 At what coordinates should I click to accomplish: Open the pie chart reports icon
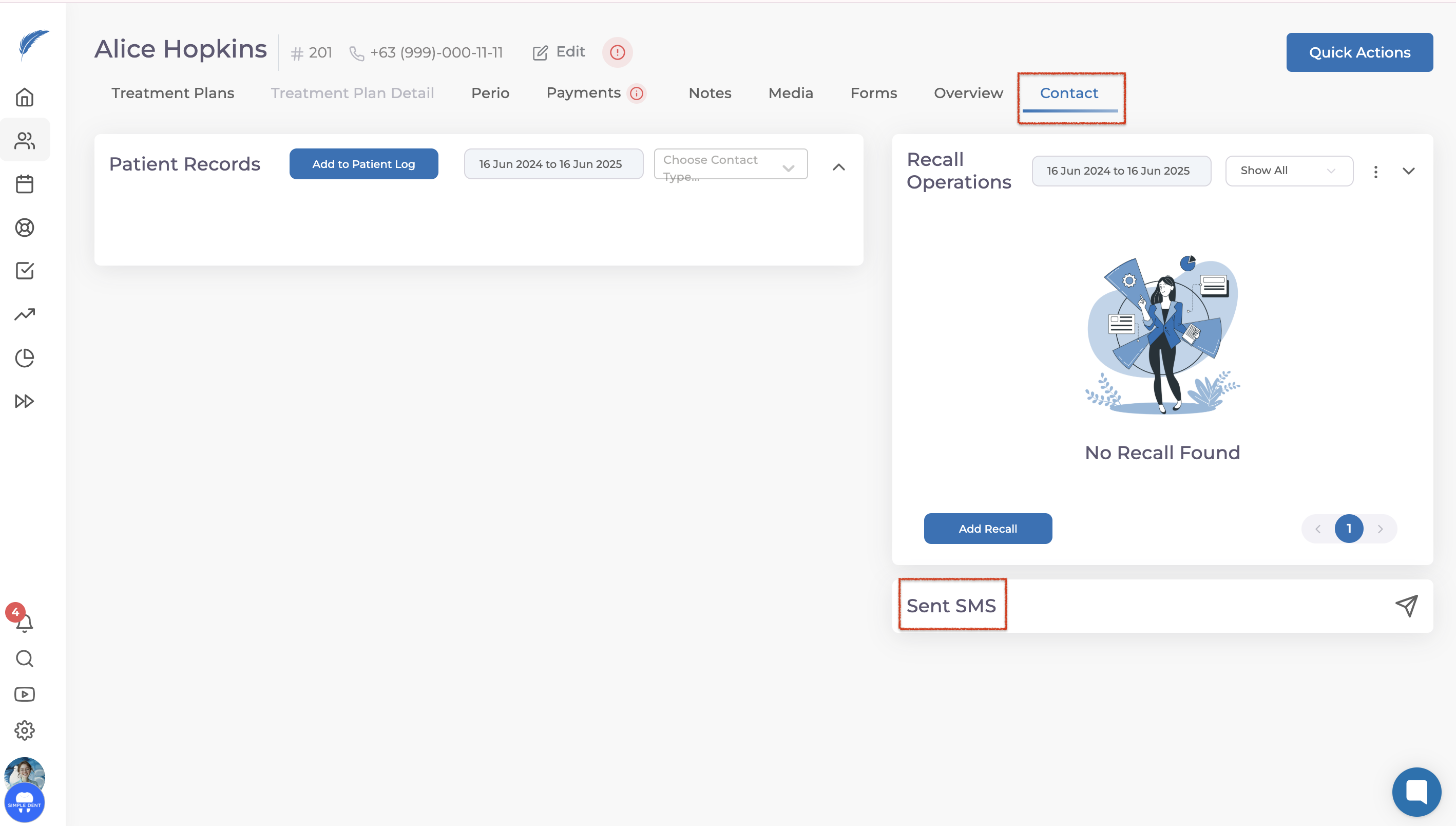point(24,358)
